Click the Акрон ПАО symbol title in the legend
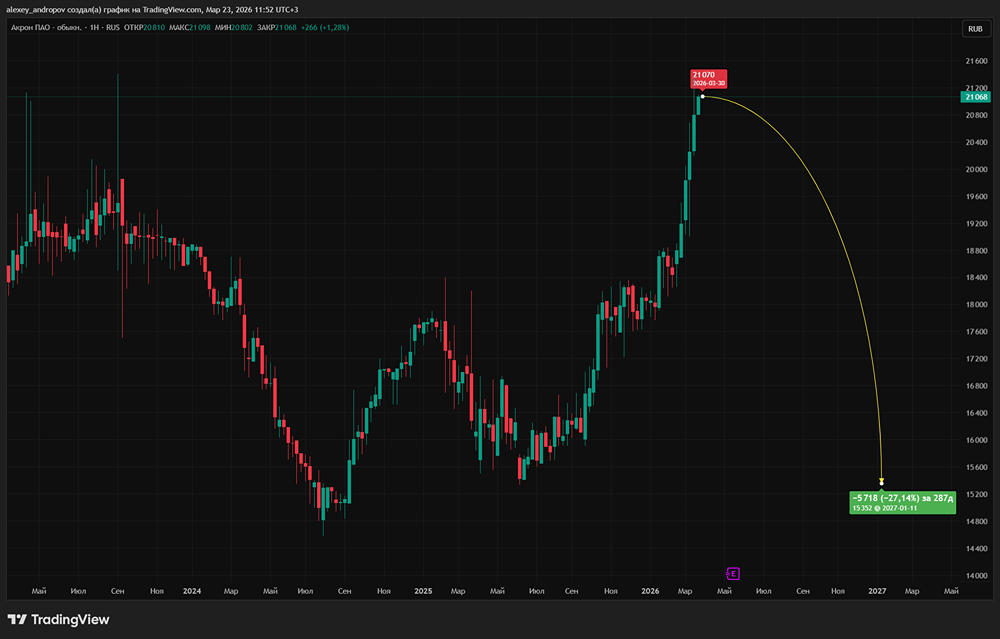Screen dimensions: 1000x639 (46, 27)
